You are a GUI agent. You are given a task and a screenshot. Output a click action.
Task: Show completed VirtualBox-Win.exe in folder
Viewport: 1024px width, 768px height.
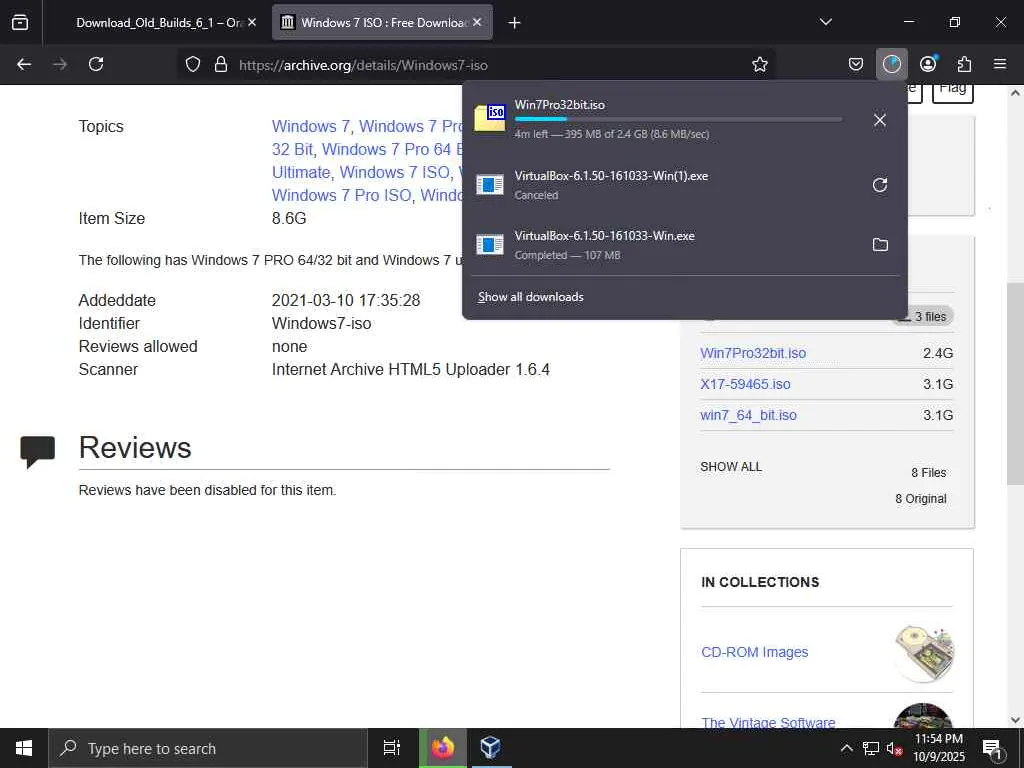(880, 244)
